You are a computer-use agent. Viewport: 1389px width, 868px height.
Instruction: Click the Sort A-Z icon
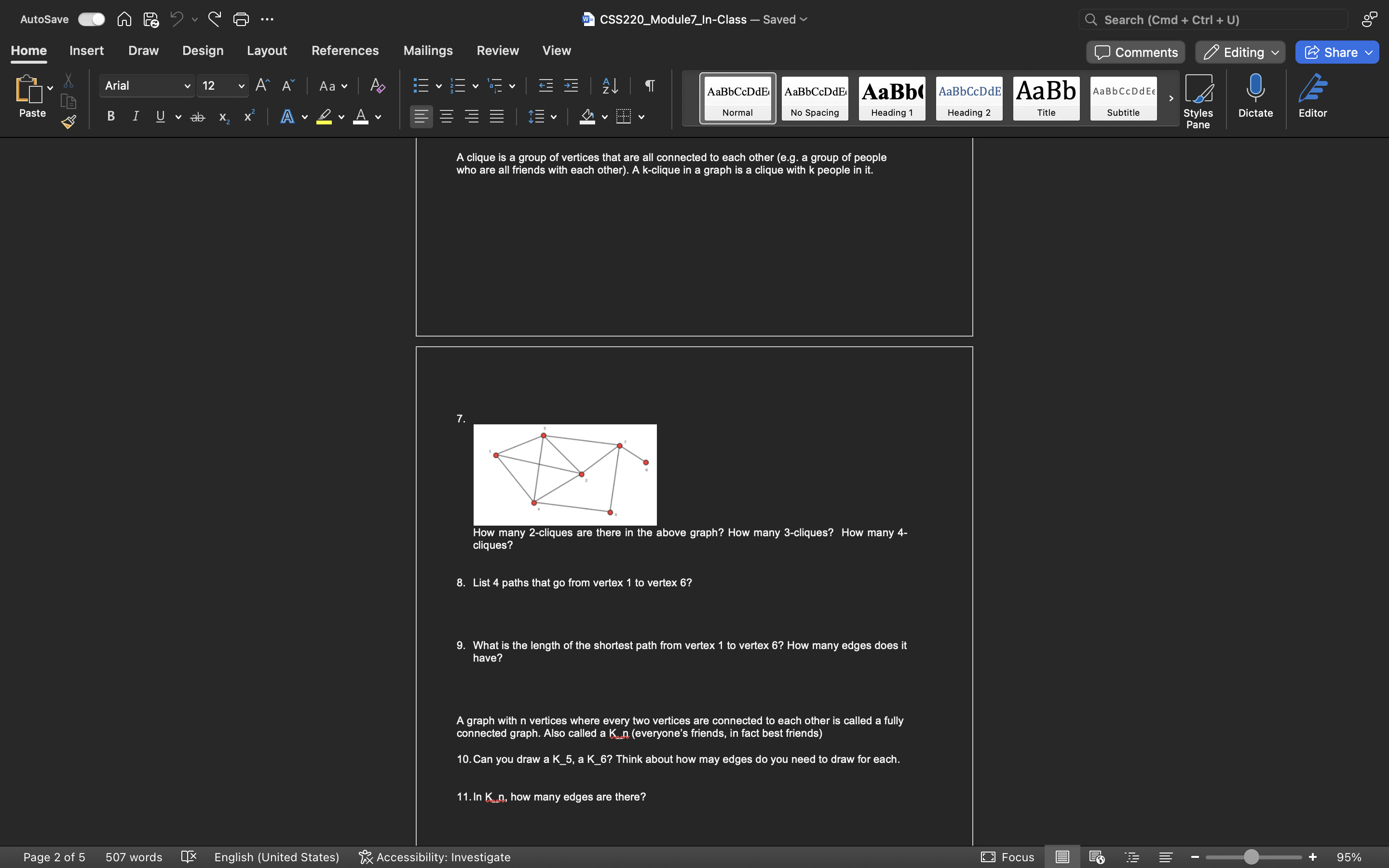pyautogui.click(x=610, y=85)
